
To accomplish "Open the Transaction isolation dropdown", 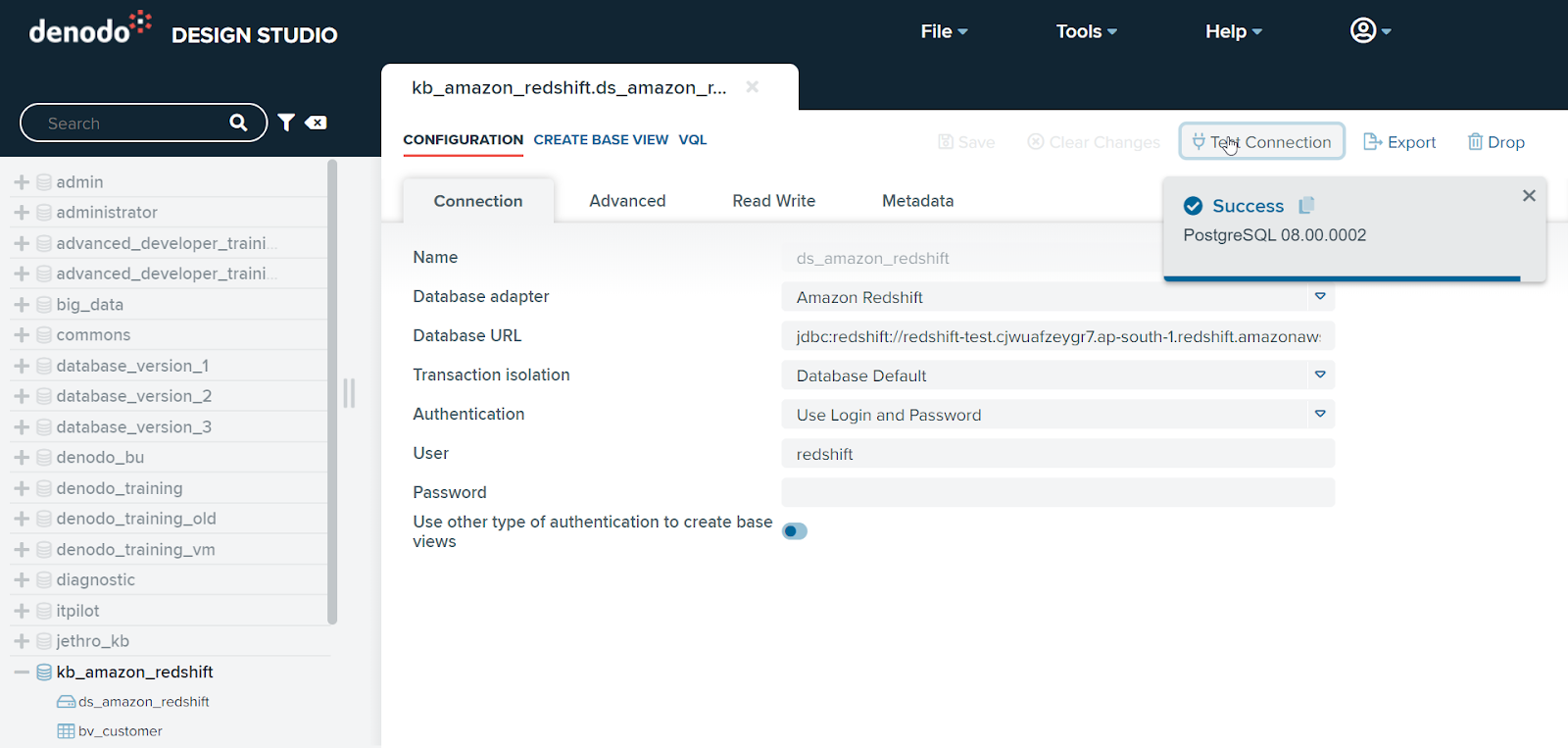I will click(x=1320, y=374).
